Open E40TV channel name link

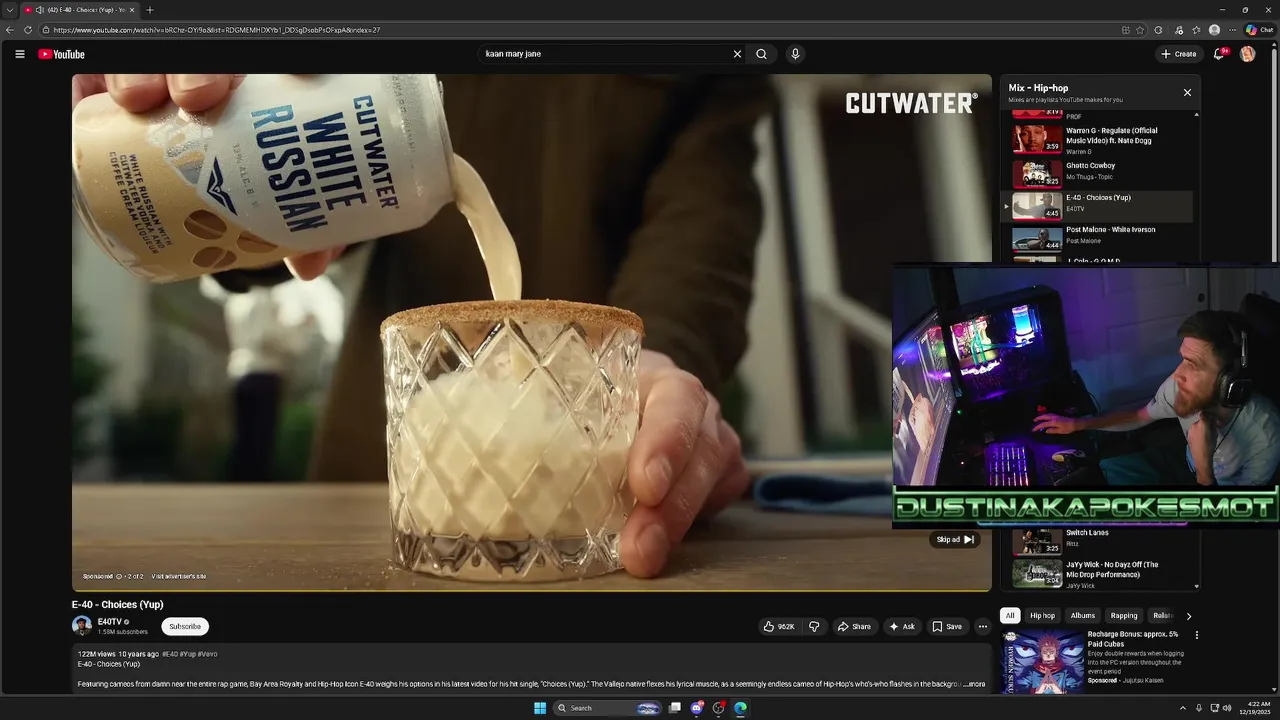tap(110, 622)
